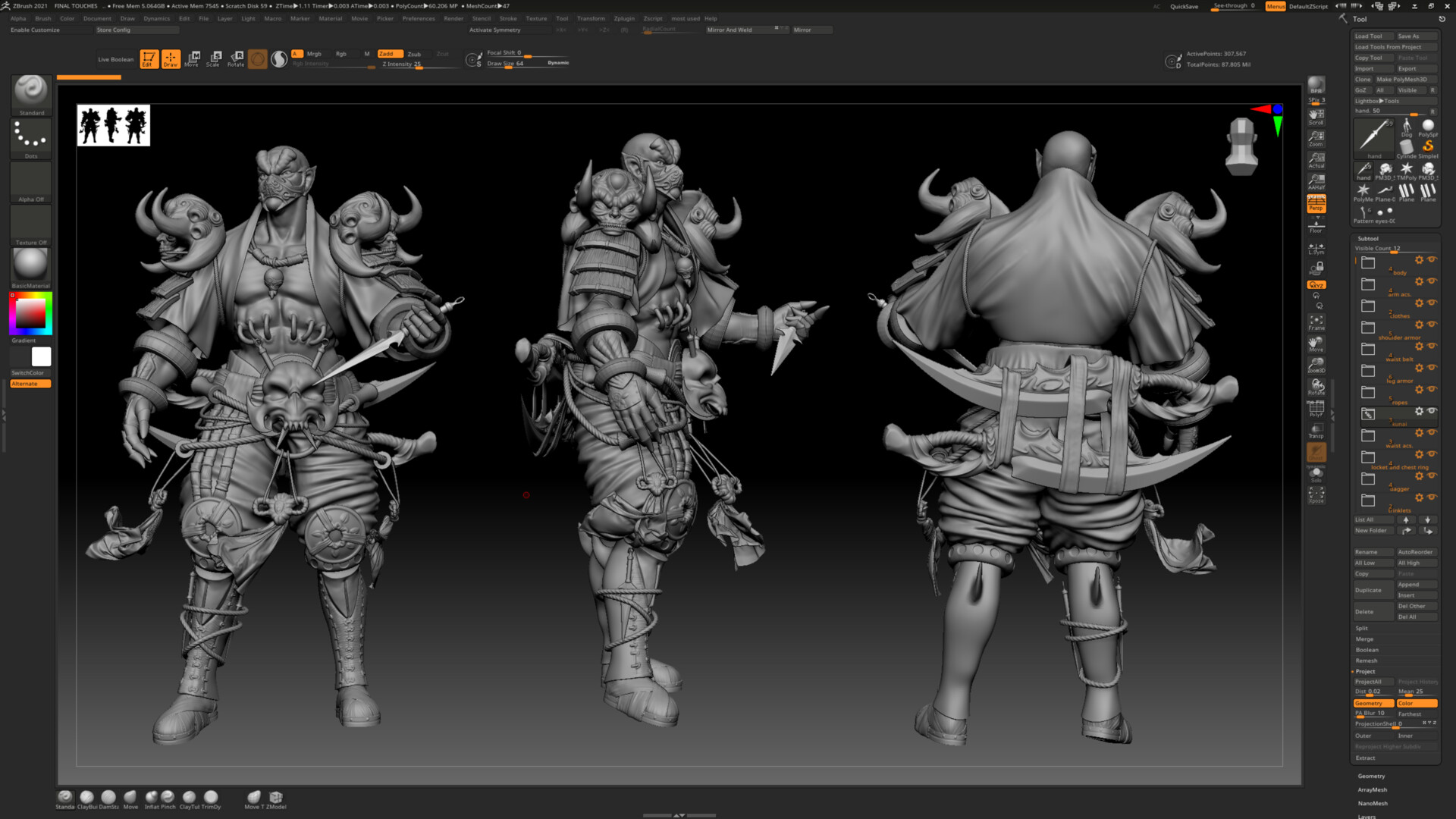Click the BPR render icon

point(1316,85)
